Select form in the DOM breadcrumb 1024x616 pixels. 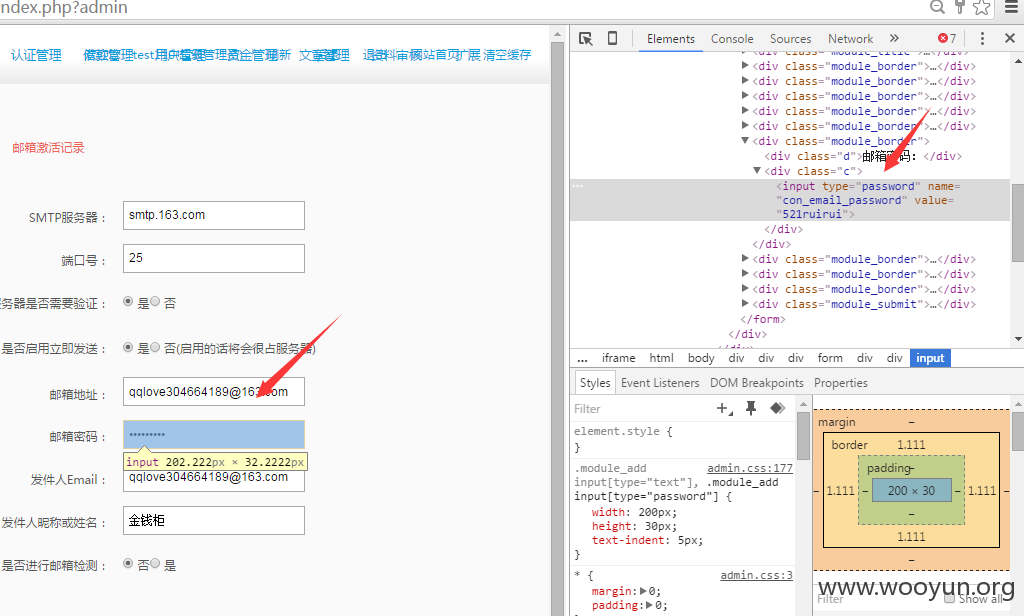pos(830,358)
